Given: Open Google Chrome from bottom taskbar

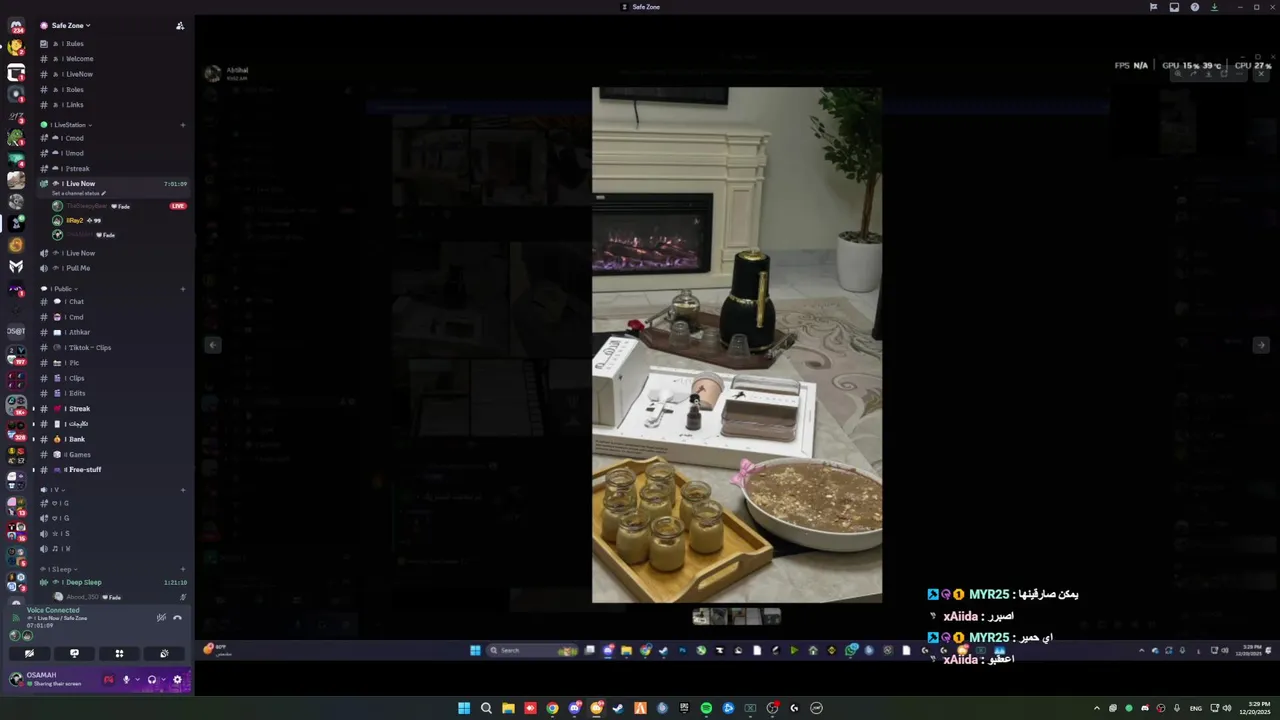Looking at the screenshot, I should tap(552, 708).
